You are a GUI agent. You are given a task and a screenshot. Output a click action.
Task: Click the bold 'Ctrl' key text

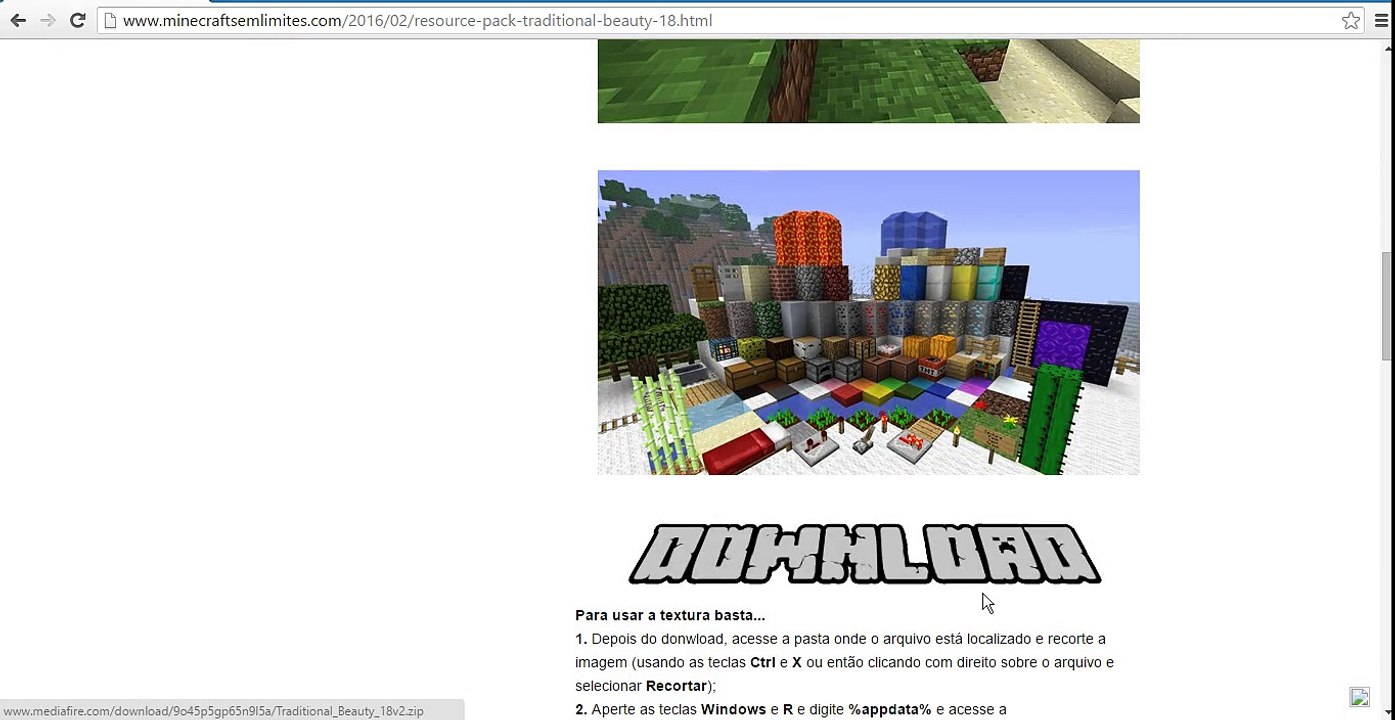[x=763, y=662]
